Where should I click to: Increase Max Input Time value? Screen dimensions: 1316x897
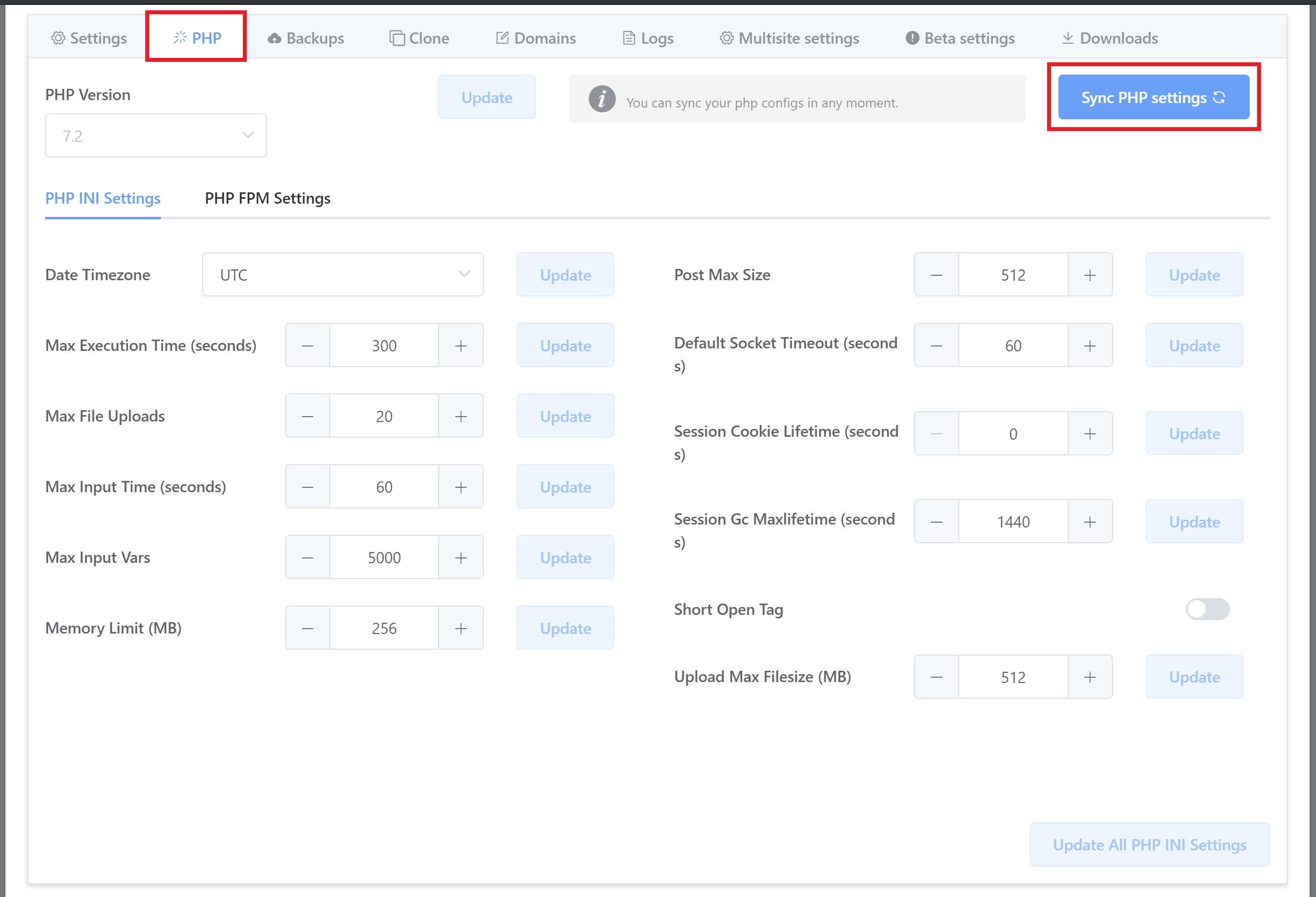(x=461, y=487)
